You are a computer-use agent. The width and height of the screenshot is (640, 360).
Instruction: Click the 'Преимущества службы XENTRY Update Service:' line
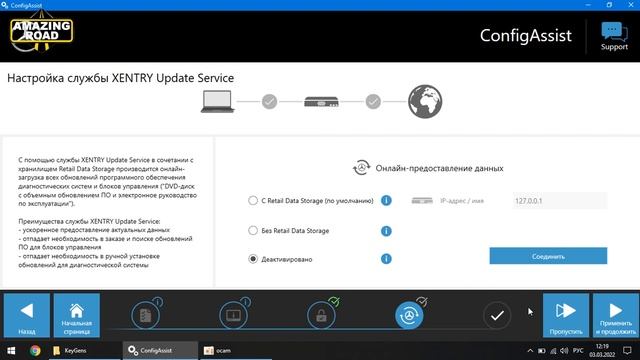(89, 221)
